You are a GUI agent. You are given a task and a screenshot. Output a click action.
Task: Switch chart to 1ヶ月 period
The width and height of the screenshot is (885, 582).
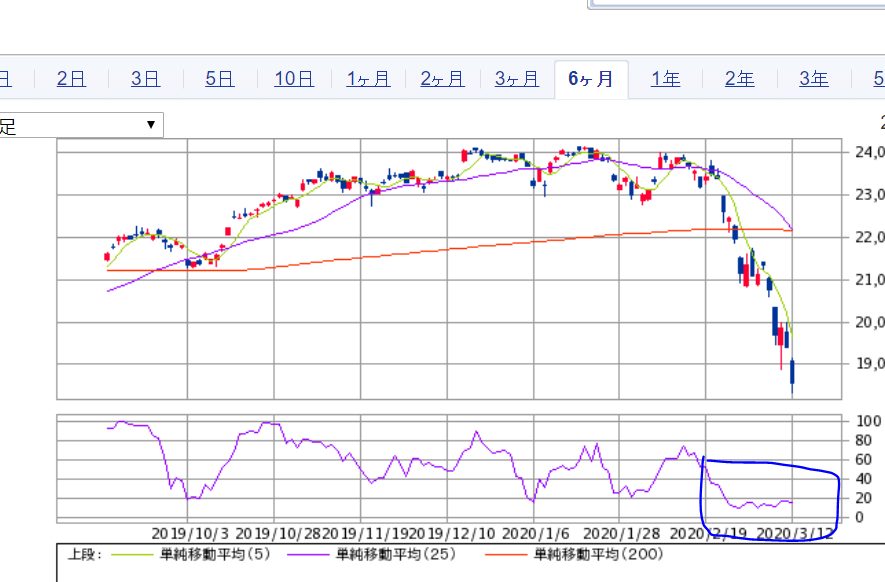click(x=368, y=79)
